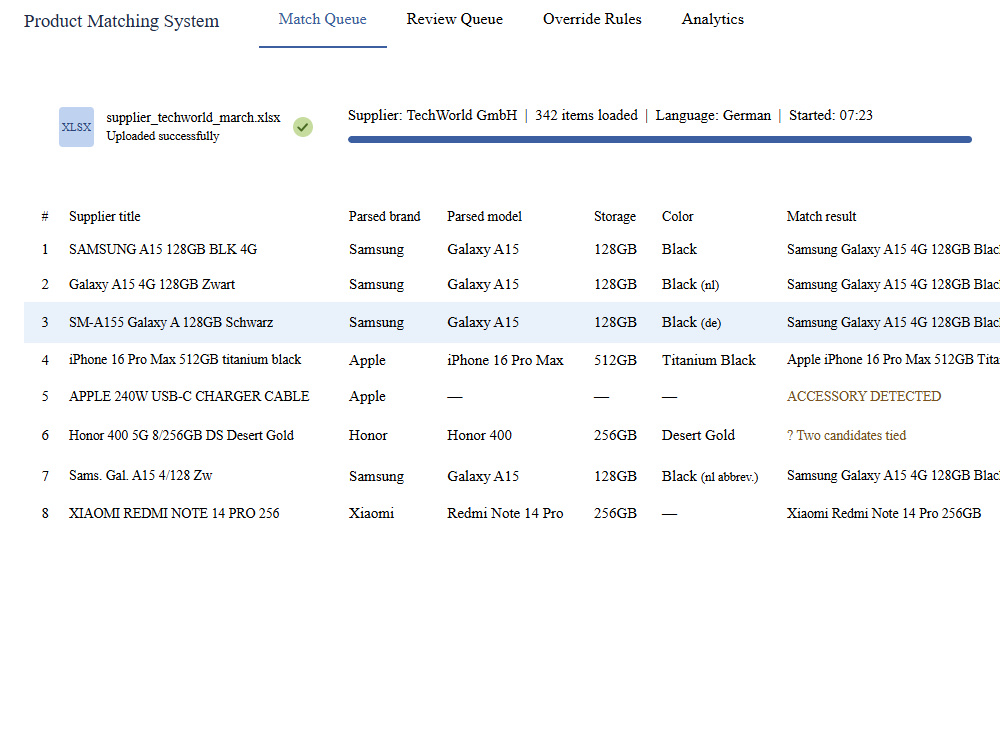Go to the Override Rules tab
The image size is (1000, 750).
(592, 19)
